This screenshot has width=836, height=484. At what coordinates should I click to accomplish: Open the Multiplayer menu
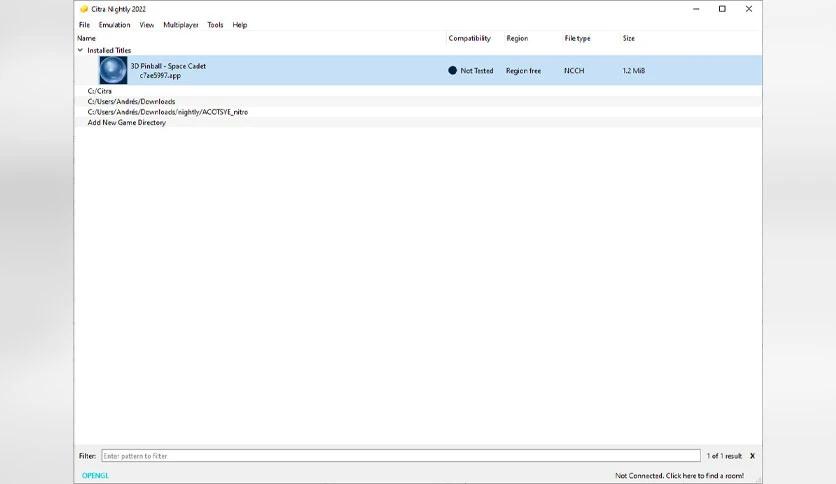click(x=181, y=25)
